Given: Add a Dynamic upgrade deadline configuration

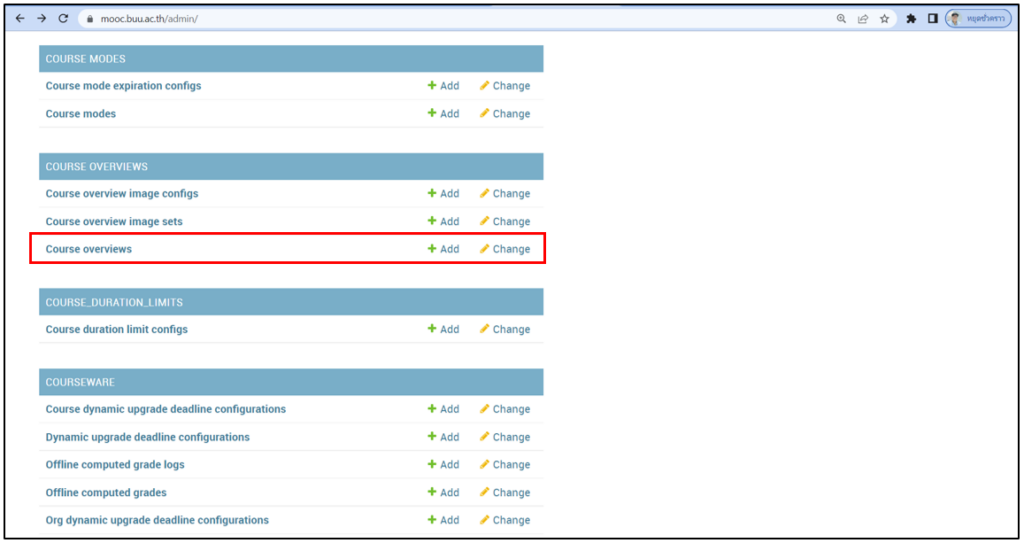Looking at the screenshot, I should (443, 437).
